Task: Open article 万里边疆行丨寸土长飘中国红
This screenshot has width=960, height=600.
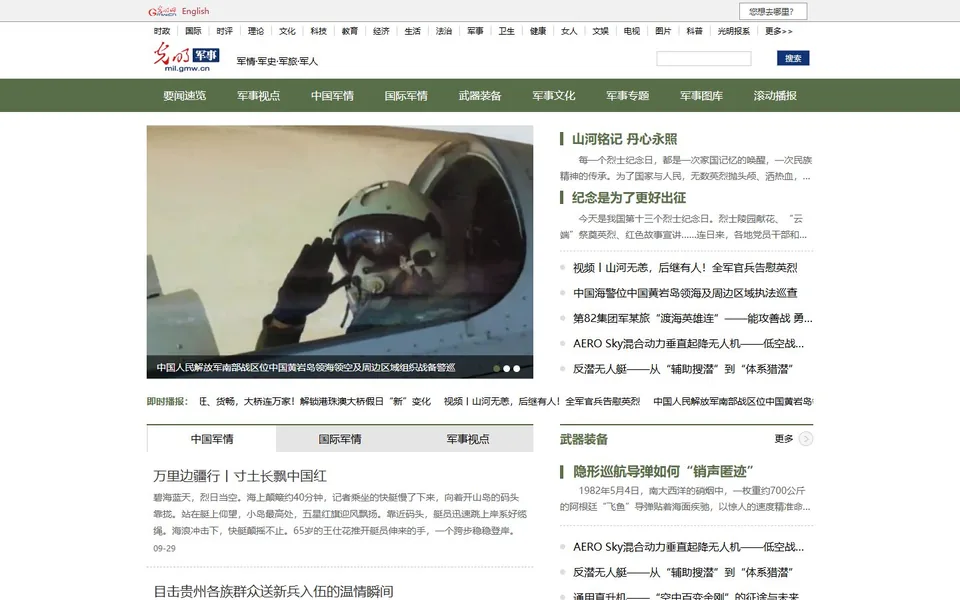Action: (x=240, y=476)
